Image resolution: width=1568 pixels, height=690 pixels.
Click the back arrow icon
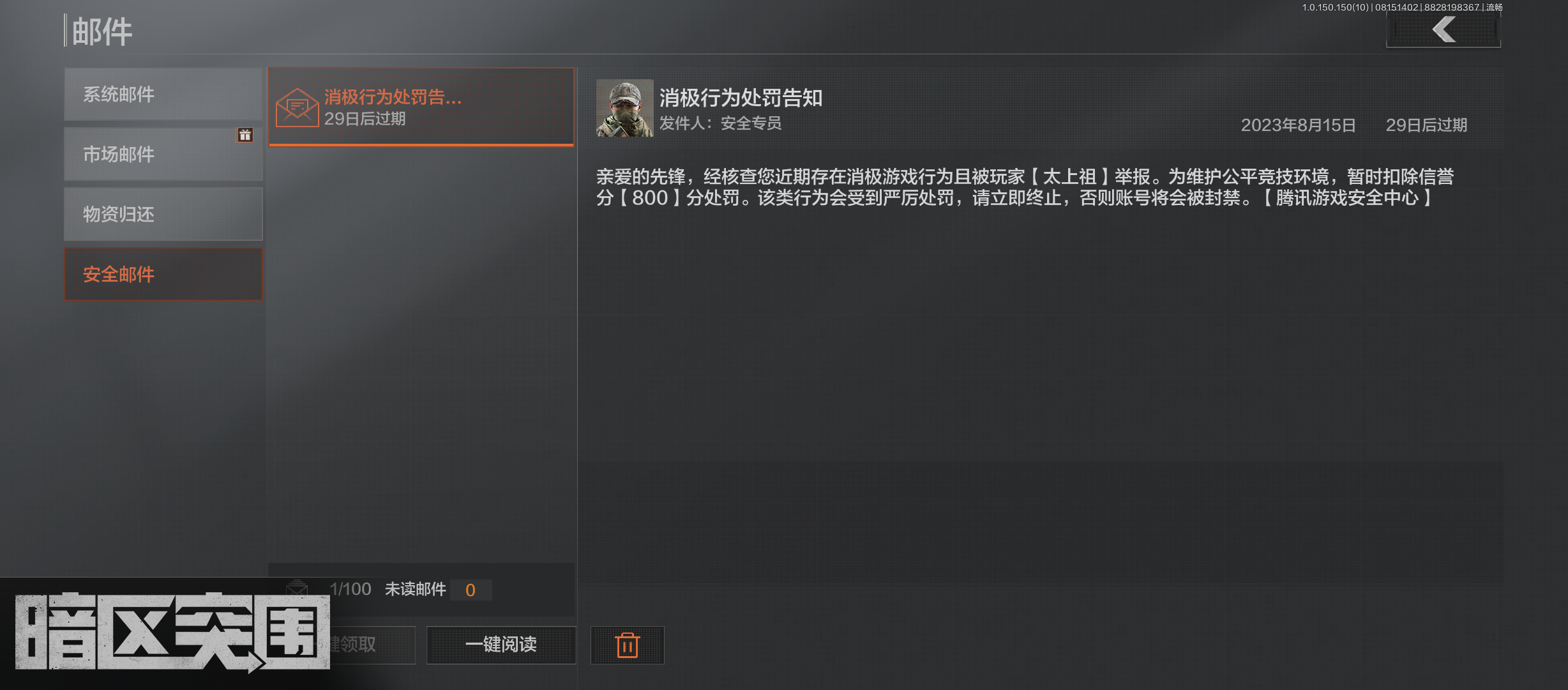[1444, 30]
